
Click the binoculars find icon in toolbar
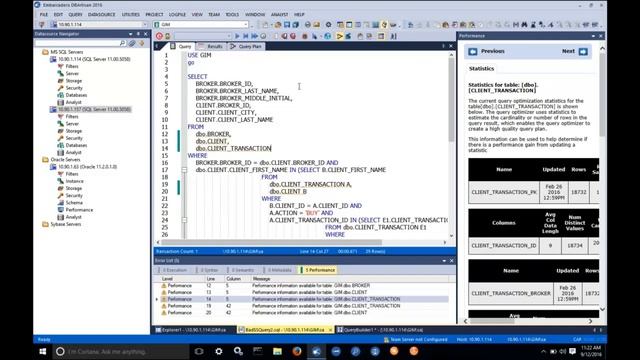coord(524,25)
